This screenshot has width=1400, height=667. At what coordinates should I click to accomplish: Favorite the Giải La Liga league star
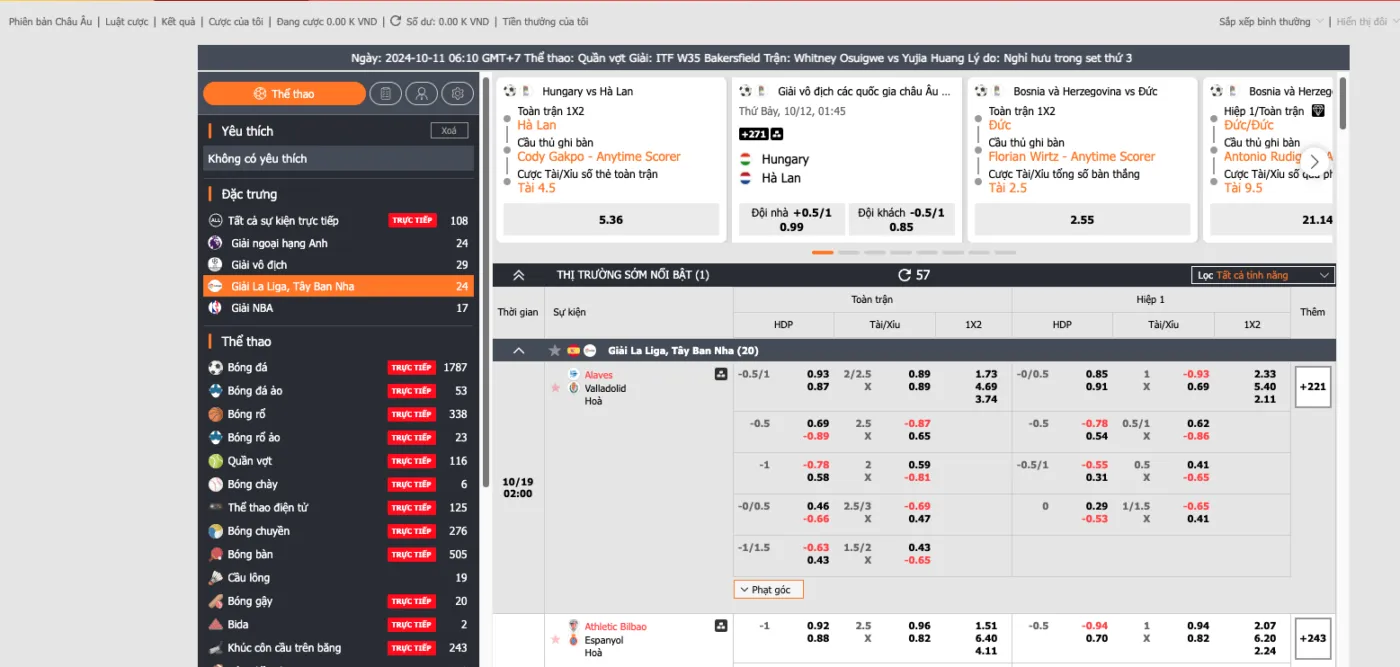tap(555, 351)
